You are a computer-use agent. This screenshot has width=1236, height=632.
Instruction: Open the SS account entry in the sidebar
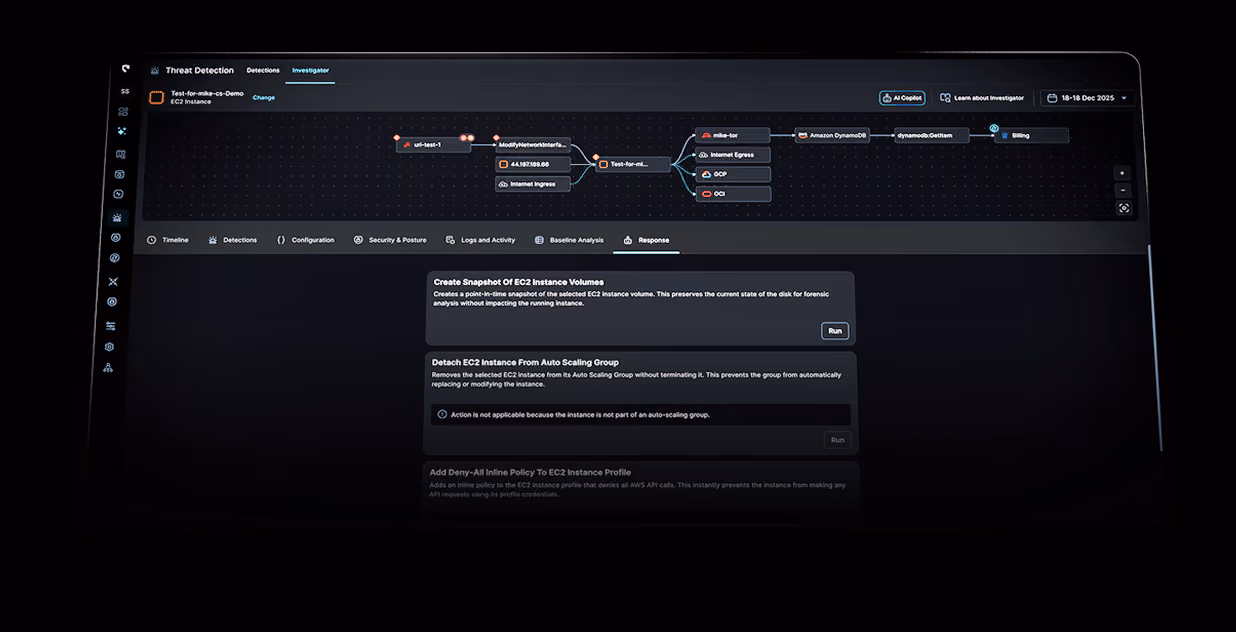click(x=125, y=91)
